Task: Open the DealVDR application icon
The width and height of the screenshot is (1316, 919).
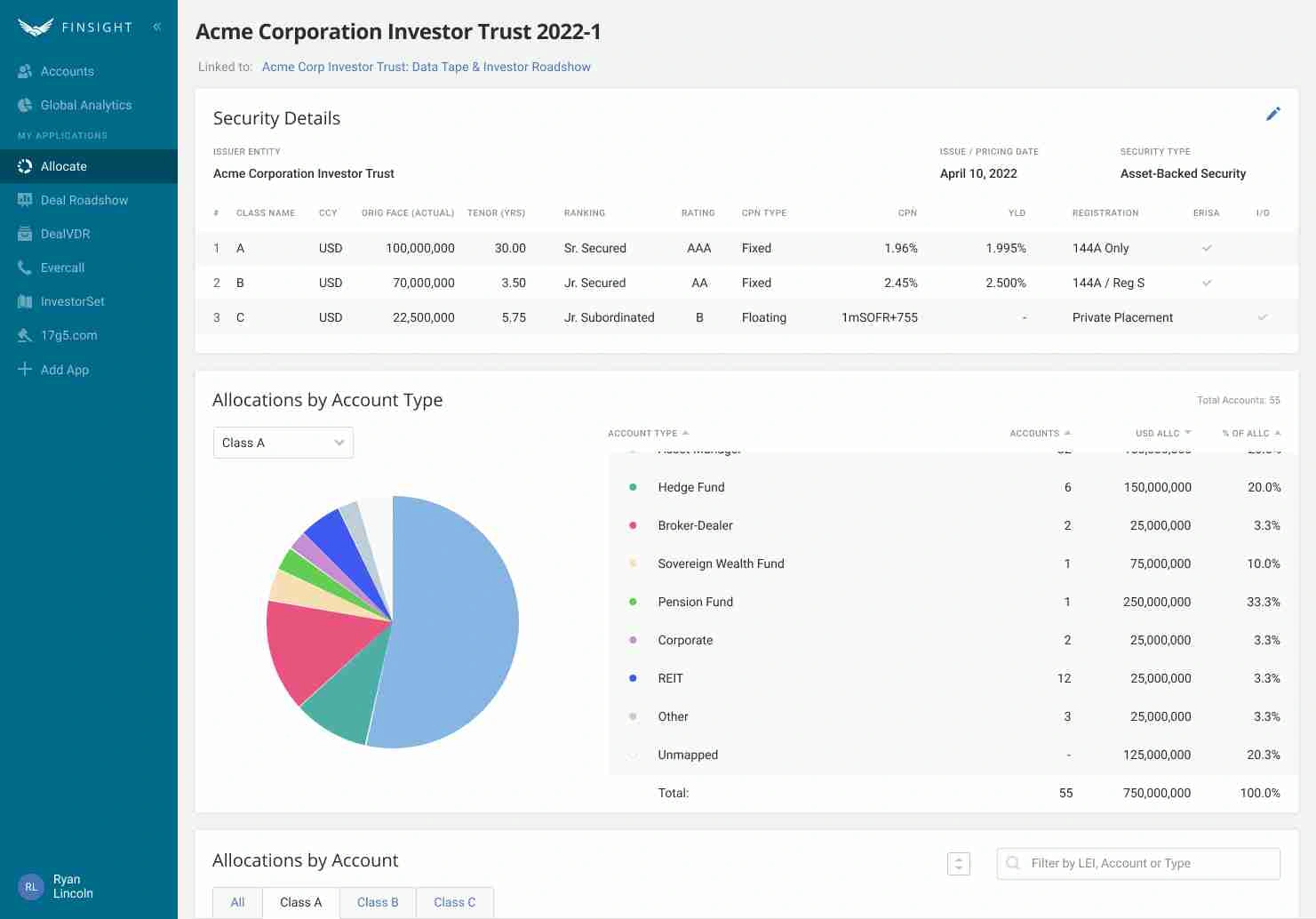Action: click(25, 234)
